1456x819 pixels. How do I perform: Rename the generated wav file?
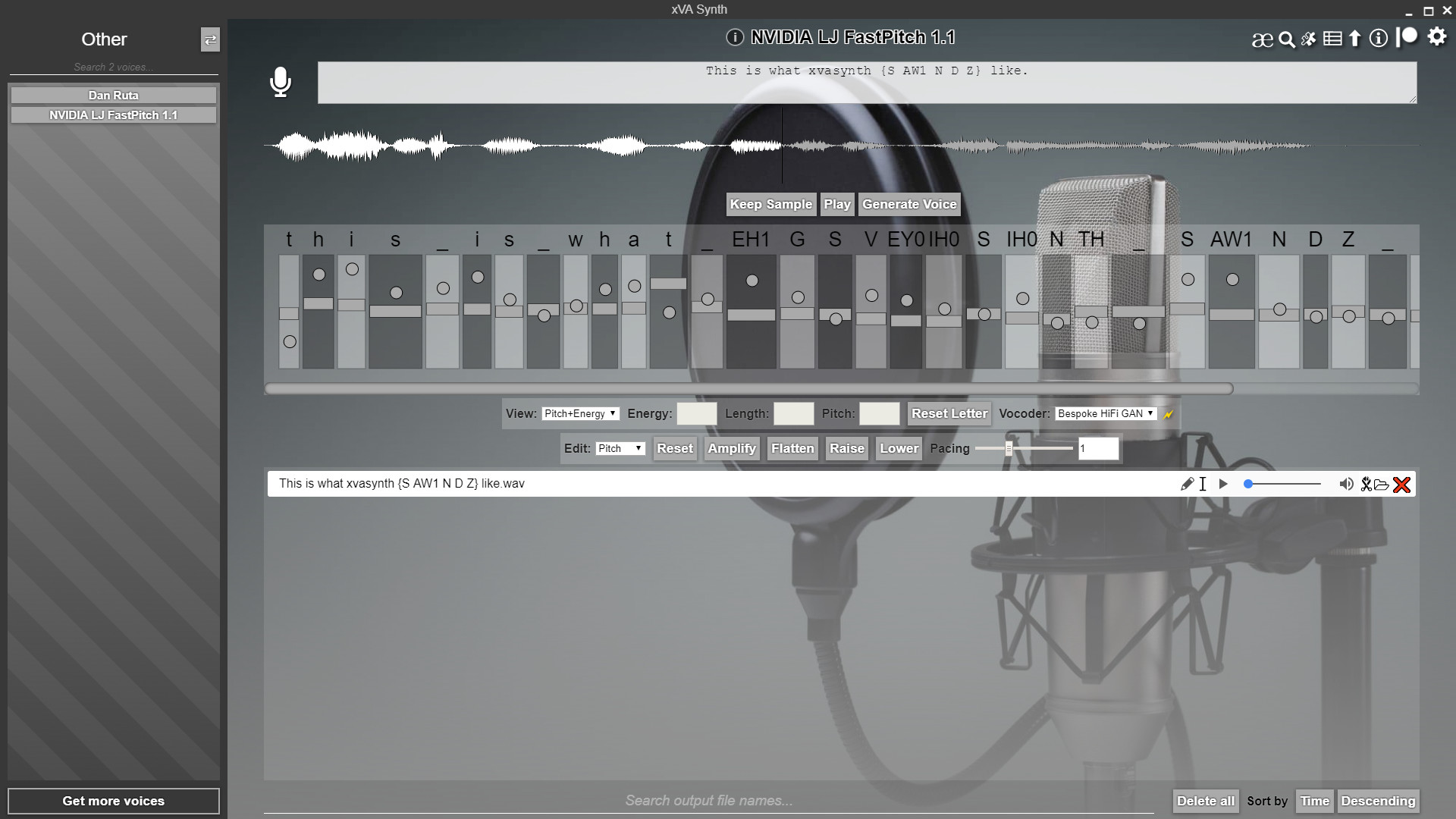(1188, 484)
